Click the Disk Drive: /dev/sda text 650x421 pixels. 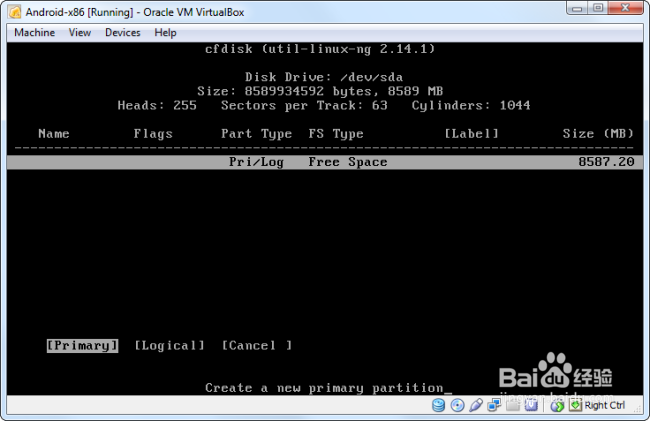[324, 77]
